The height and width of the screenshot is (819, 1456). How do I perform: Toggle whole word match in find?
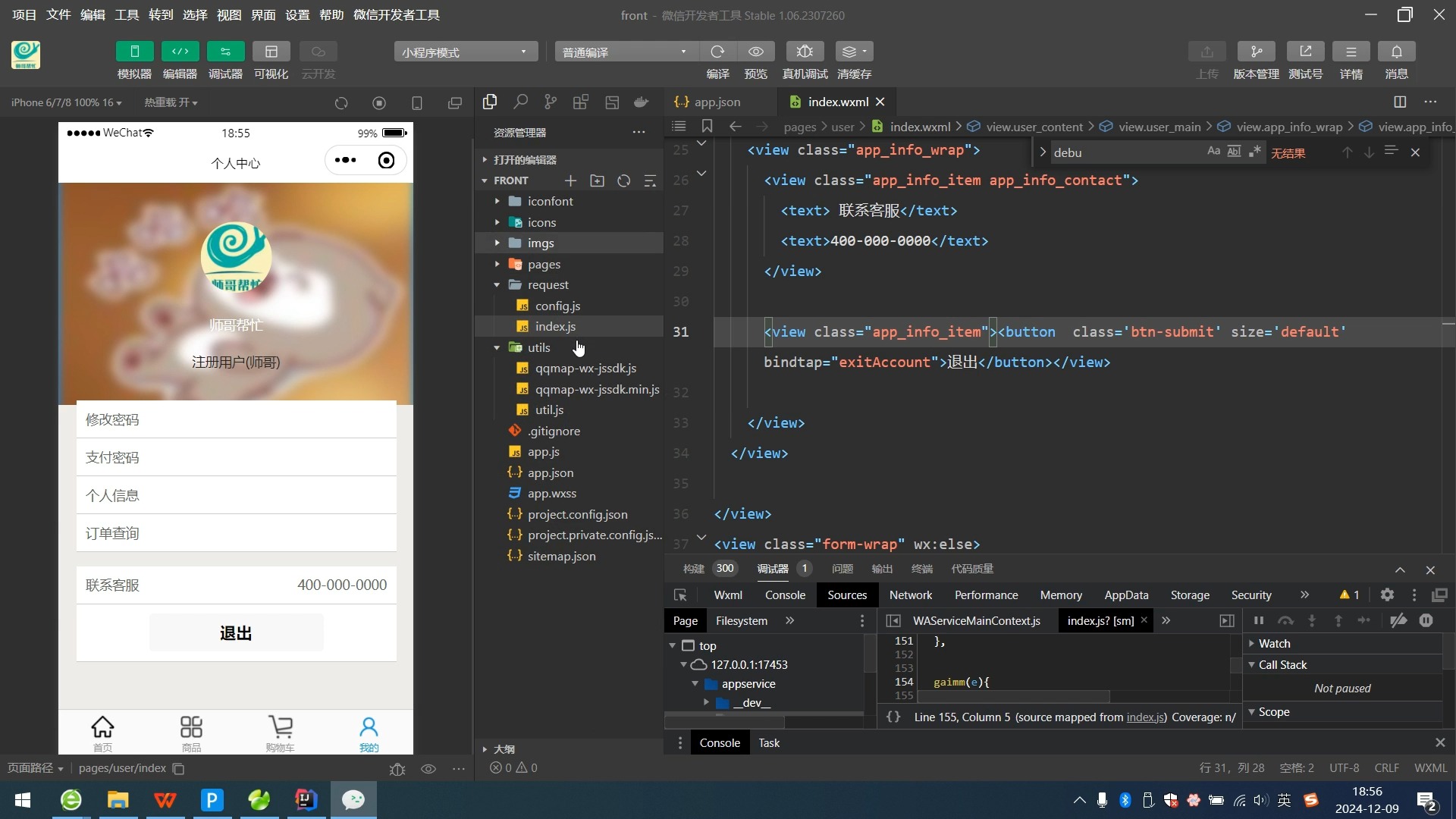tap(1234, 152)
